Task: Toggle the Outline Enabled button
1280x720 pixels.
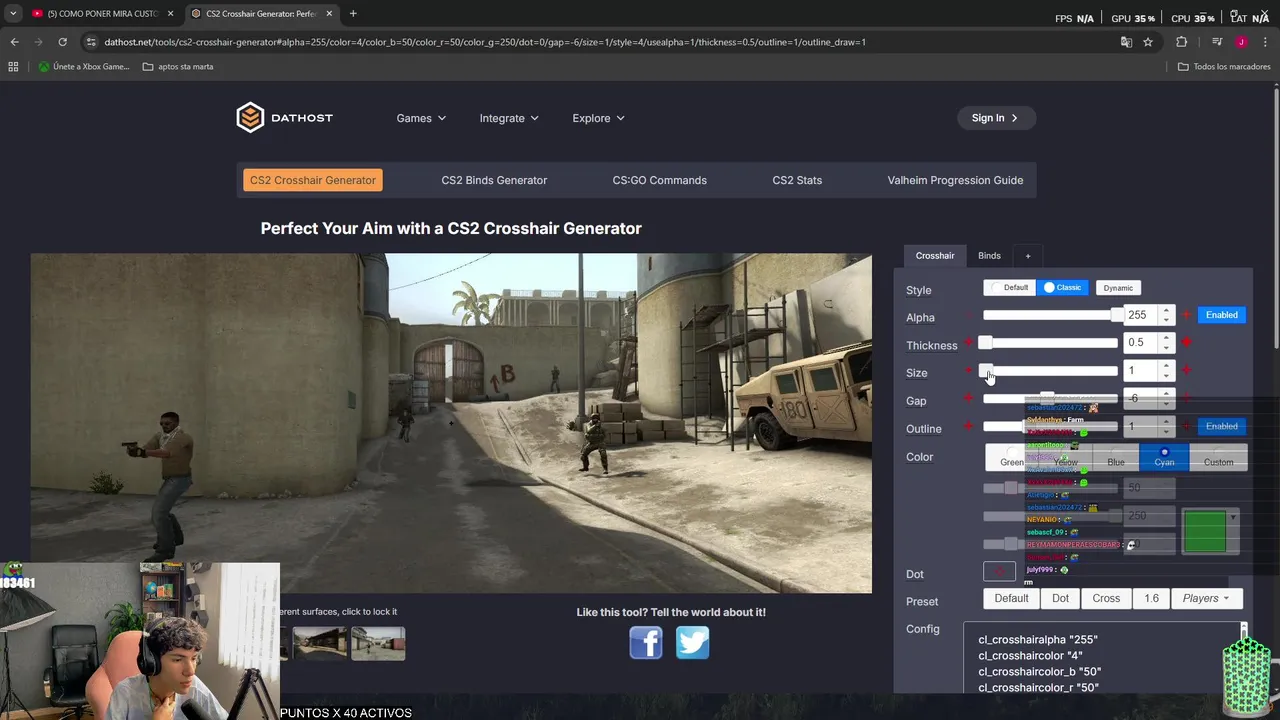Action: tap(1221, 426)
